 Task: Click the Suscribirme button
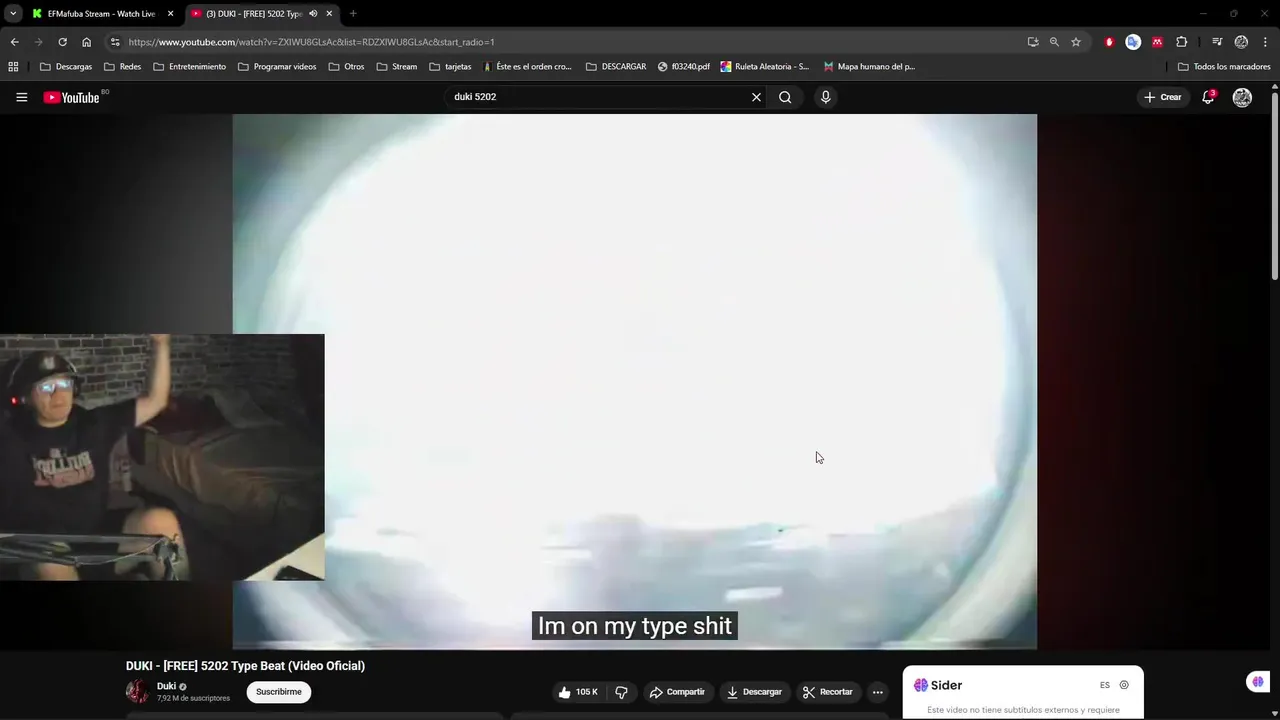(279, 692)
